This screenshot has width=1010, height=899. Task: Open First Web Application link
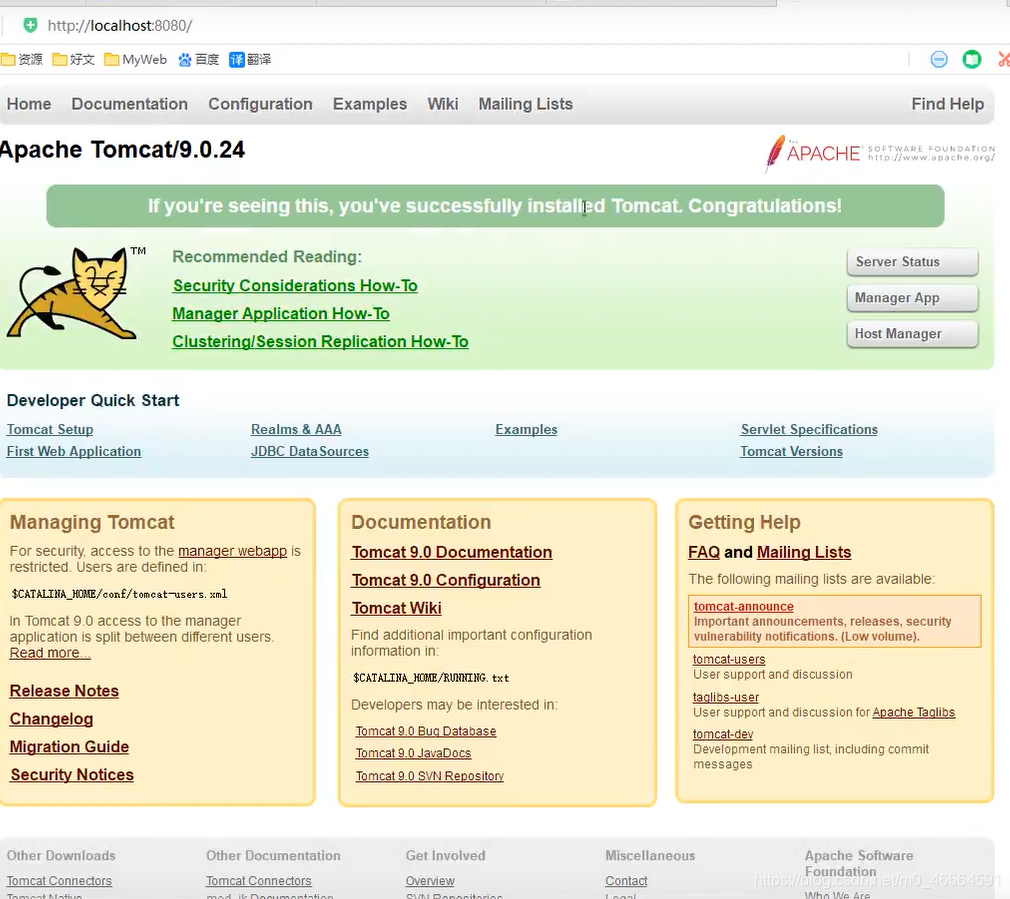(73, 451)
